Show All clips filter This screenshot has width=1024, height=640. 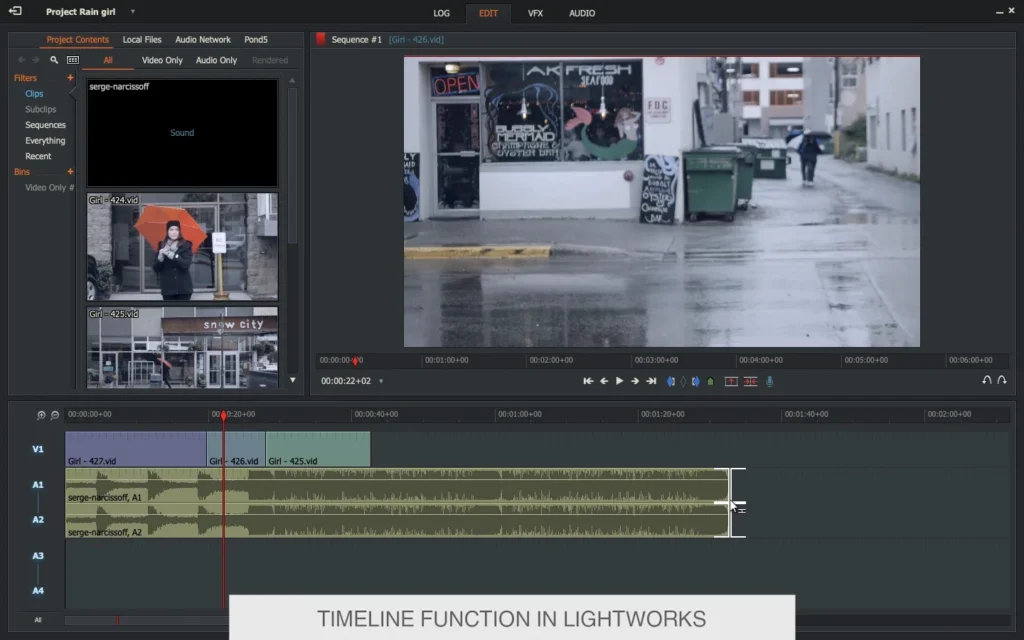pyautogui.click(x=108, y=60)
